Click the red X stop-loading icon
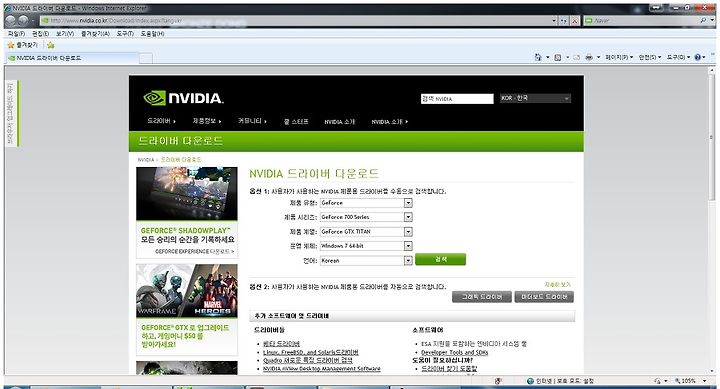 tap(574, 21)
